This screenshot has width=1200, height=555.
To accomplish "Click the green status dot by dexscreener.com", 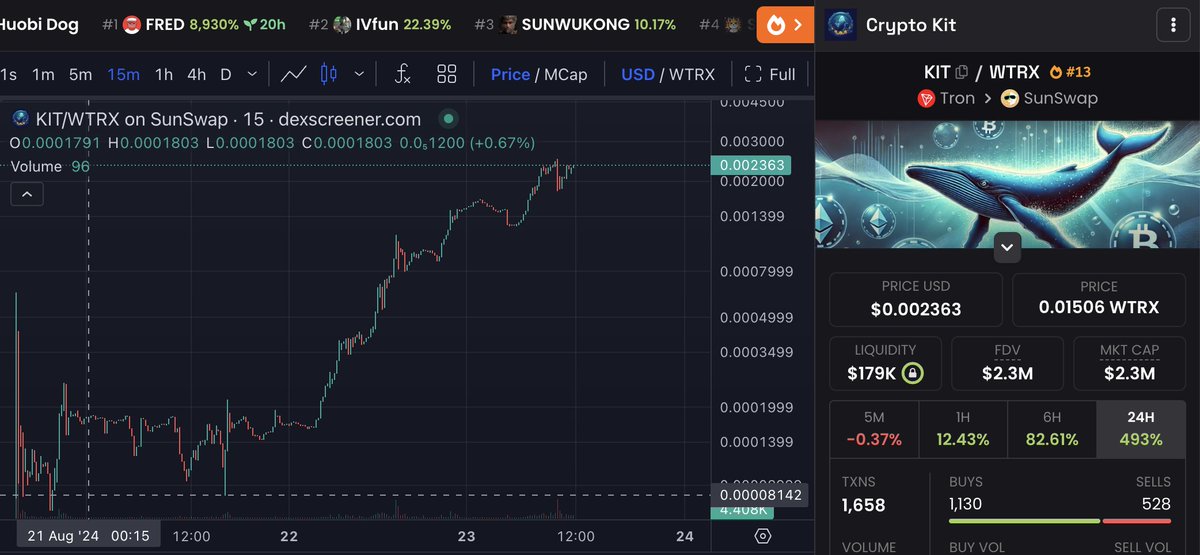I will [x=448, y=119].
